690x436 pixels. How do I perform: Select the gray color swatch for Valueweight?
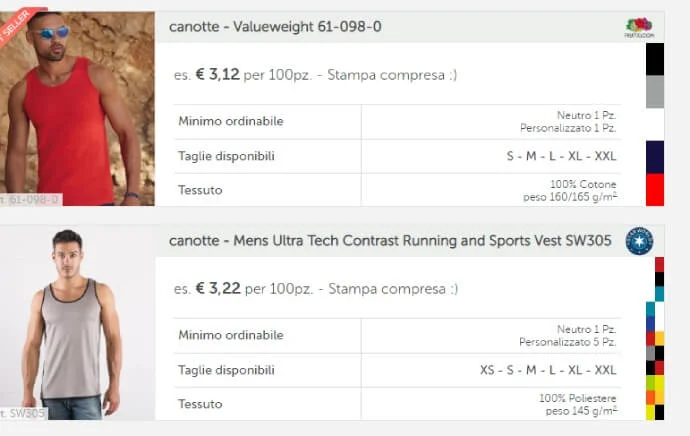tap(655, 91)
